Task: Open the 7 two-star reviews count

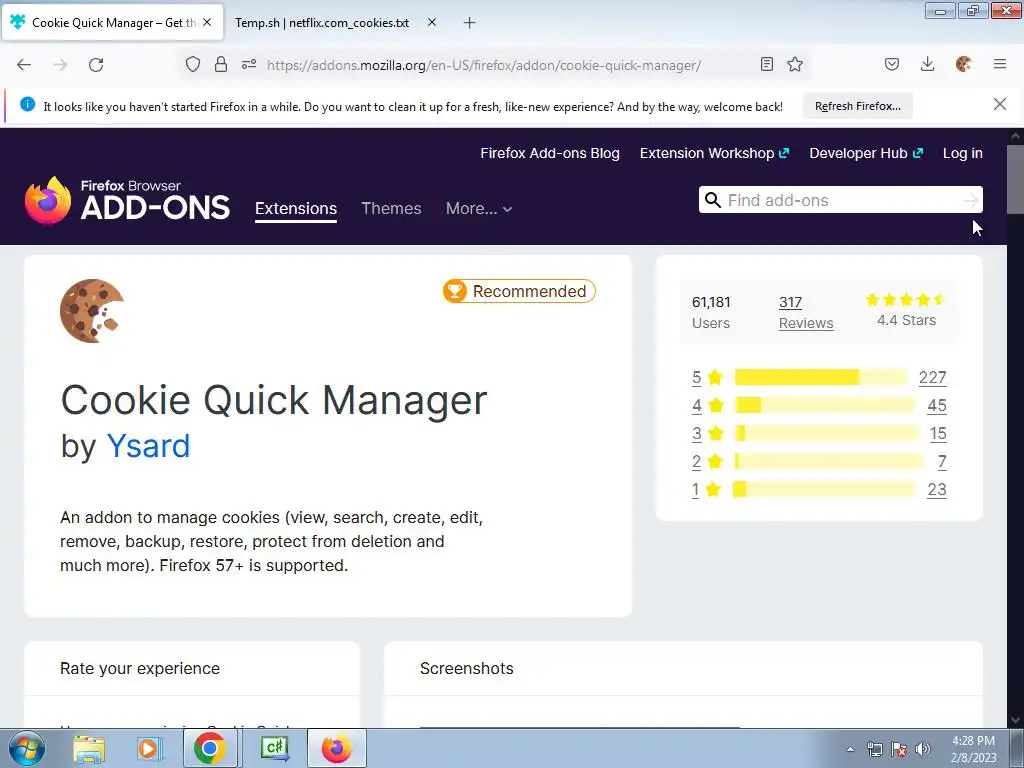Action: point(942,462)
